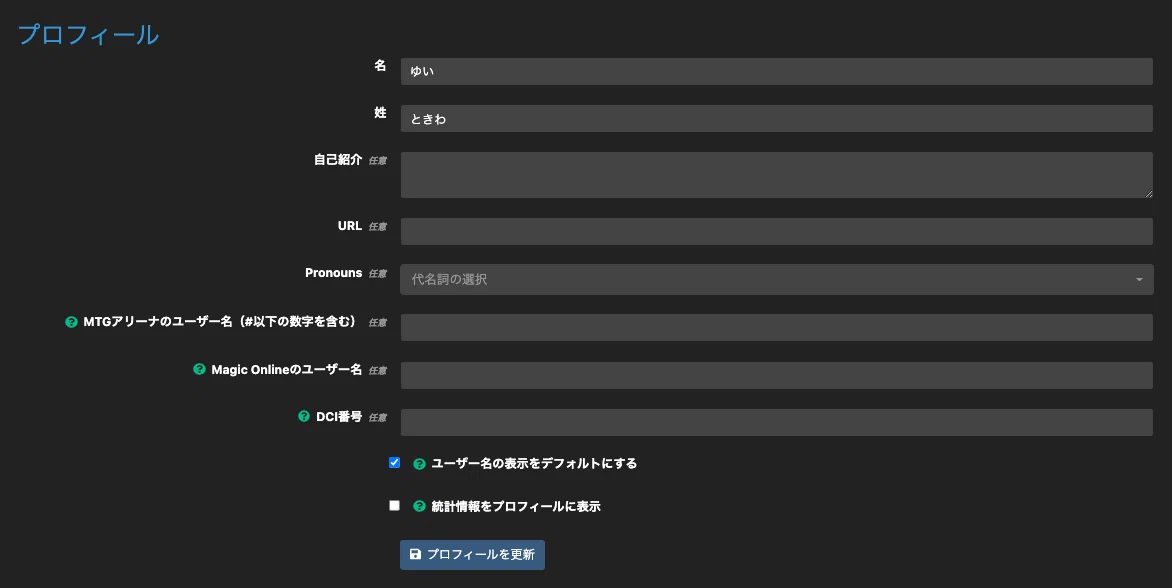Click the 自己紹介 field label
Viewport: 1172px width, 588px height.
click(338, 160)
